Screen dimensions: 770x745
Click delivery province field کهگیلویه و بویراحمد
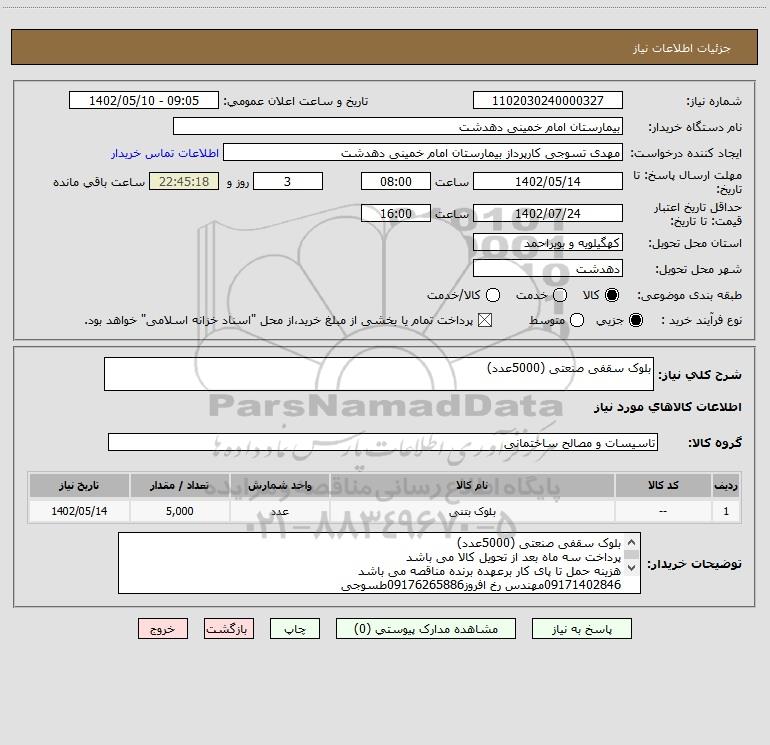(548, 242)
